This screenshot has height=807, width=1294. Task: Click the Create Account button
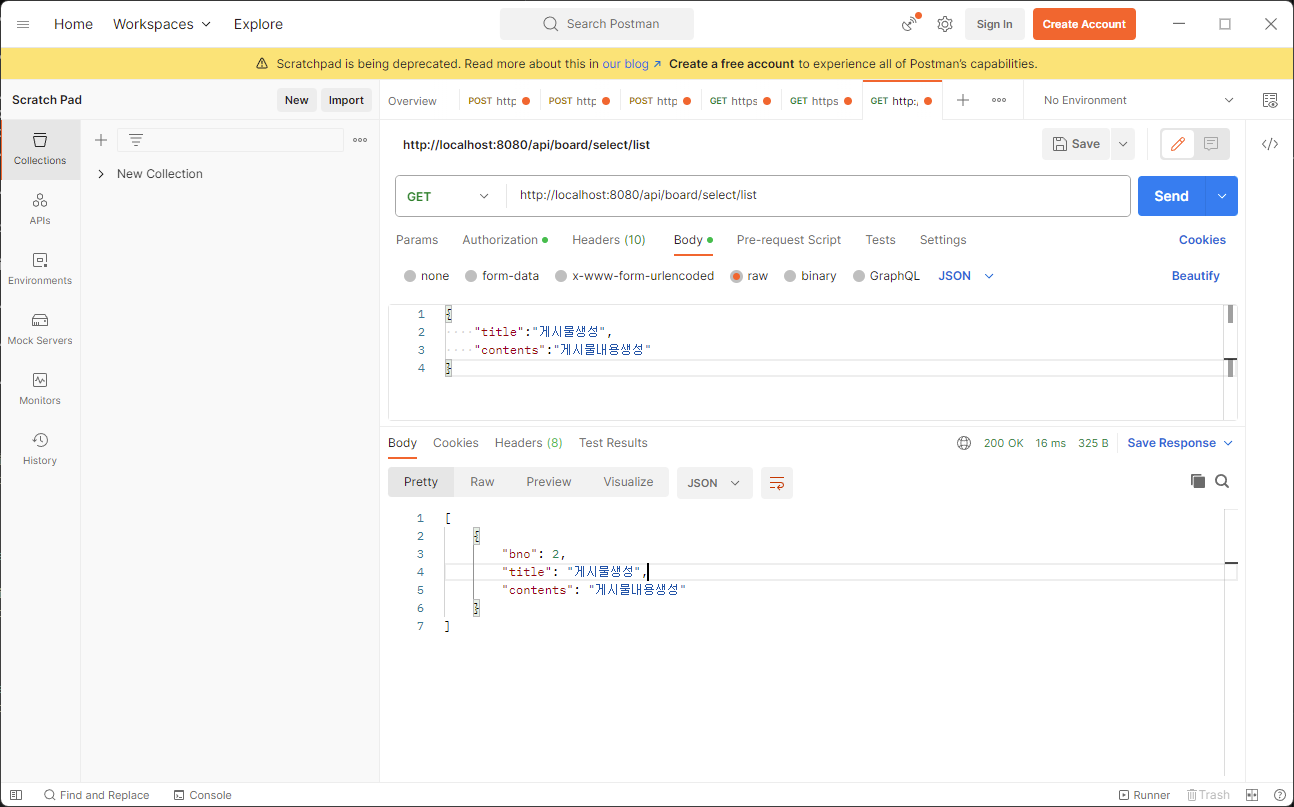point(1084,24)
